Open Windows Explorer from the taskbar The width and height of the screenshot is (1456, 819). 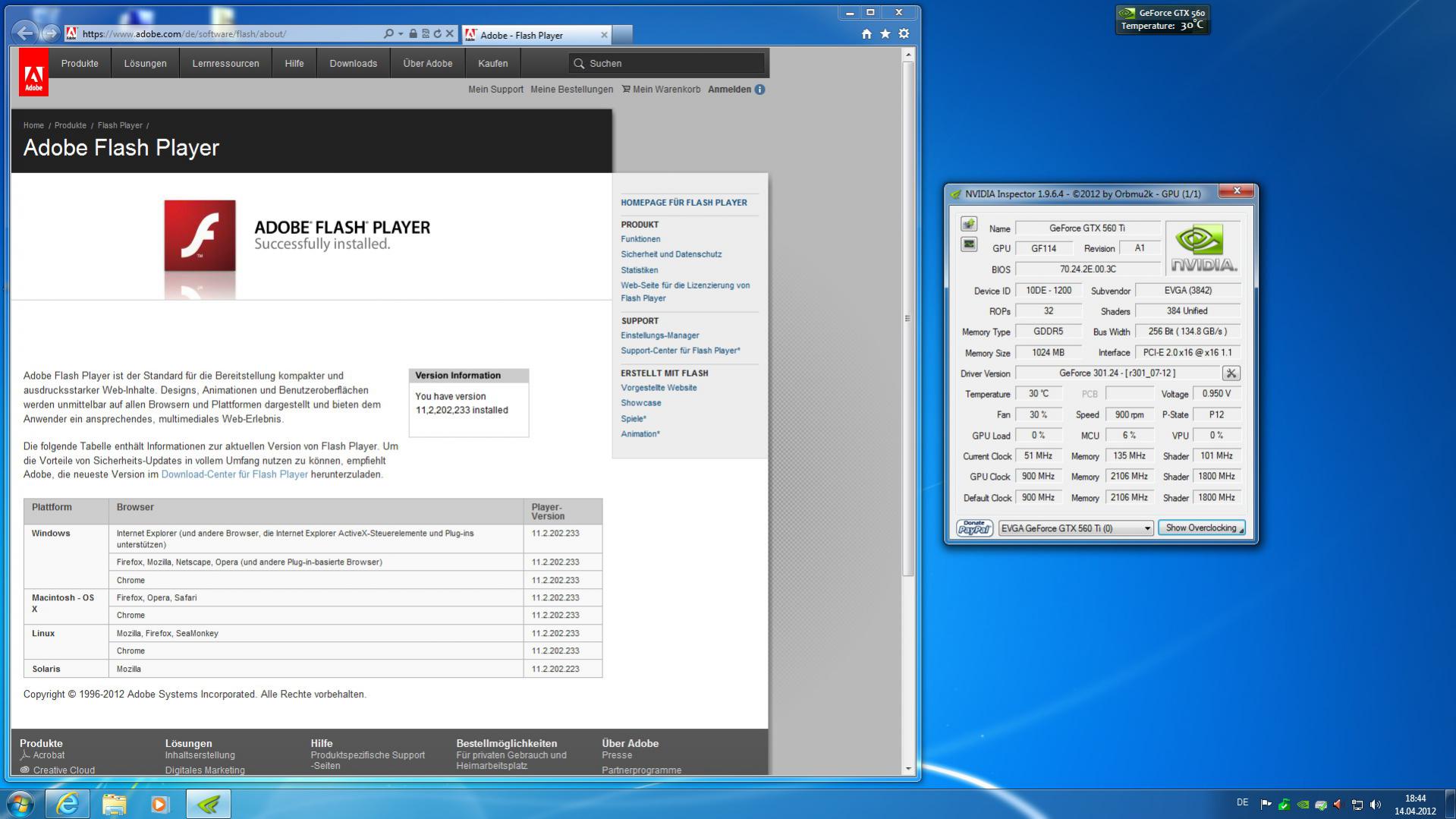pyautogui.click(x=114, y=804)
